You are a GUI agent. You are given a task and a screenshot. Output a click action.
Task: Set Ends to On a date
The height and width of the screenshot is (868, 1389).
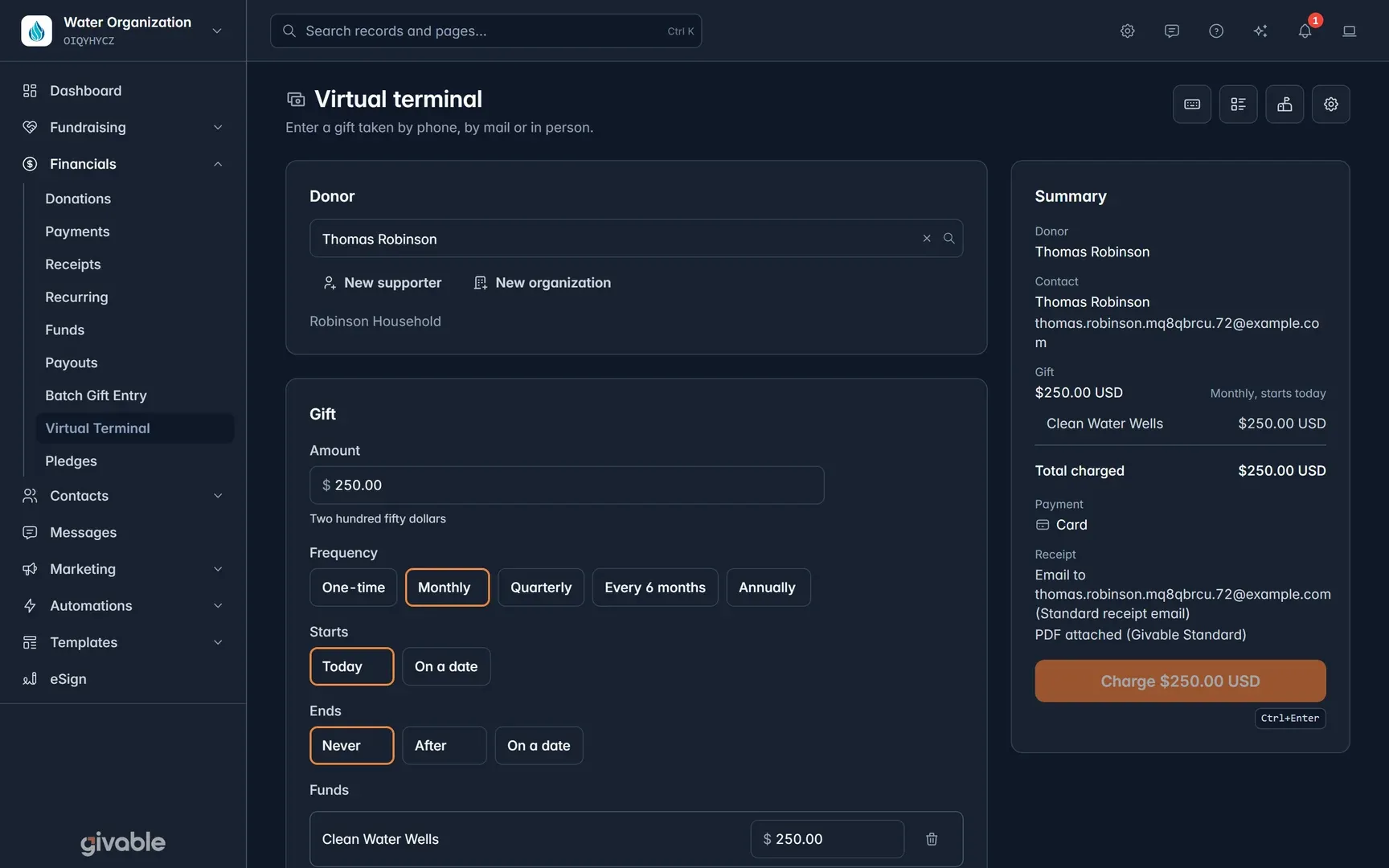click(539, 746)
